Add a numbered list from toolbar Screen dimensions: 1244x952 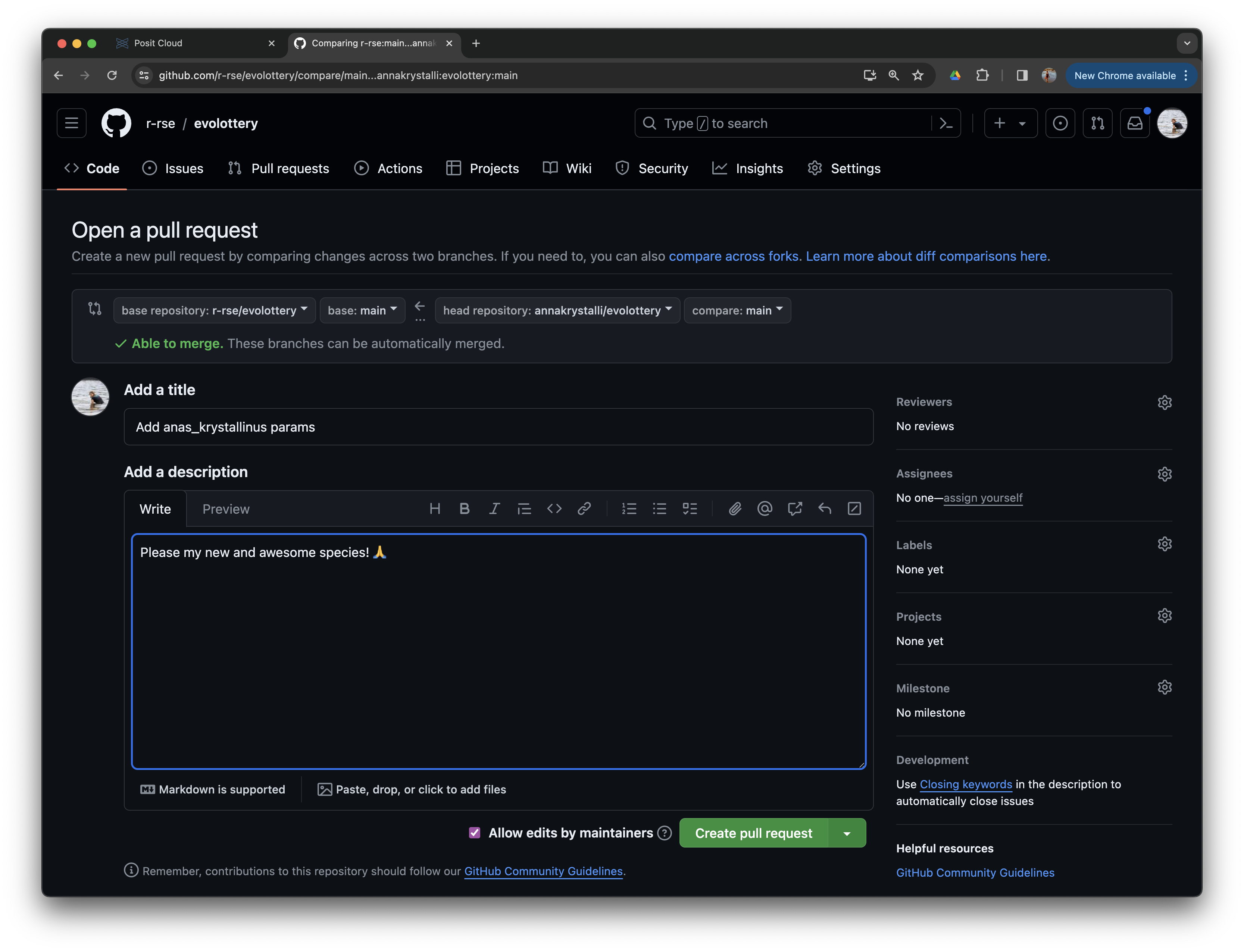pos(629,508)
